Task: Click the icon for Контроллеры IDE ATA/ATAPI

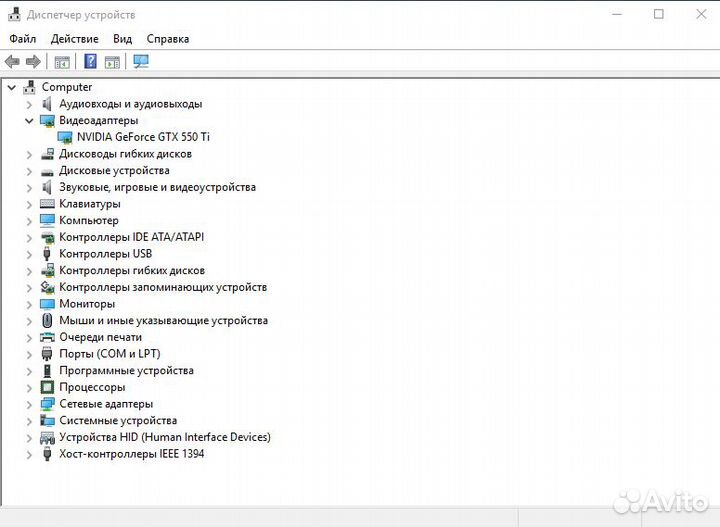Action: [47, 237]
